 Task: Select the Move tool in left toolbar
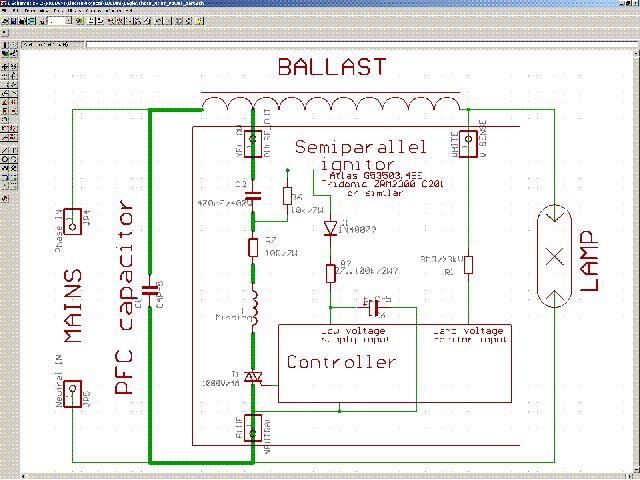(5, 67)
